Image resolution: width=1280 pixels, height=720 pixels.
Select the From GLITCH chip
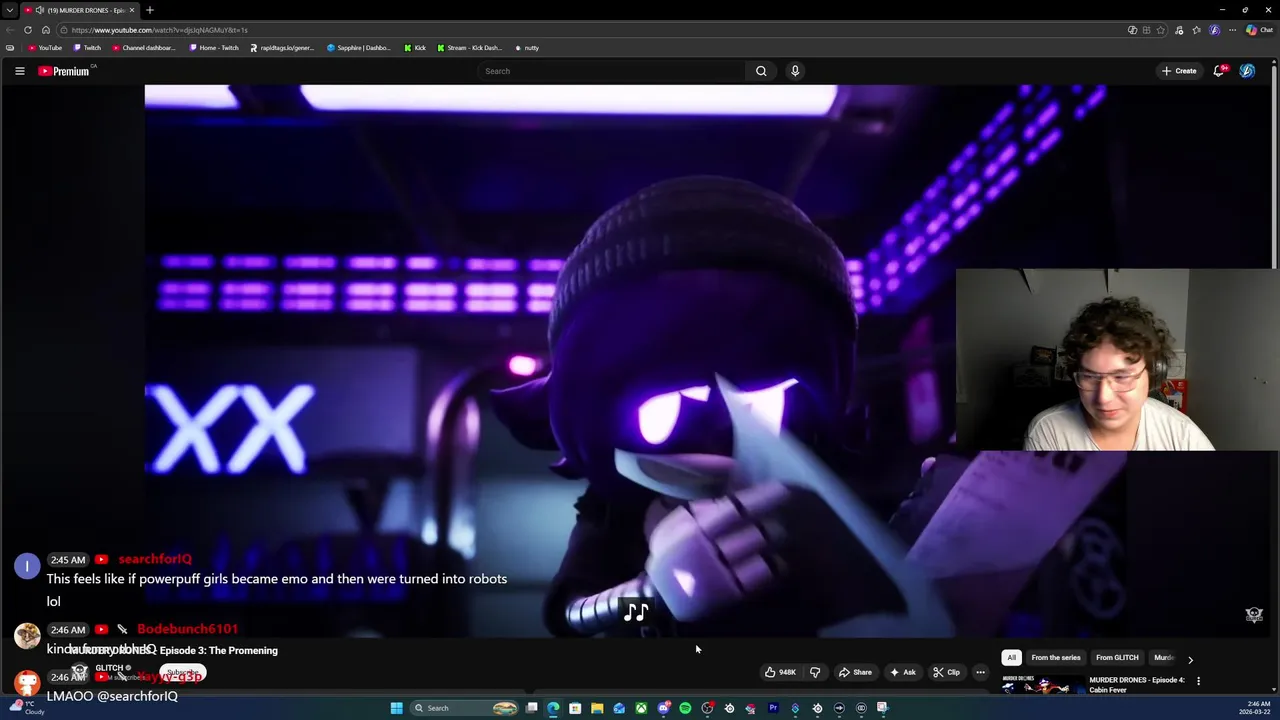click(1117, 657)
